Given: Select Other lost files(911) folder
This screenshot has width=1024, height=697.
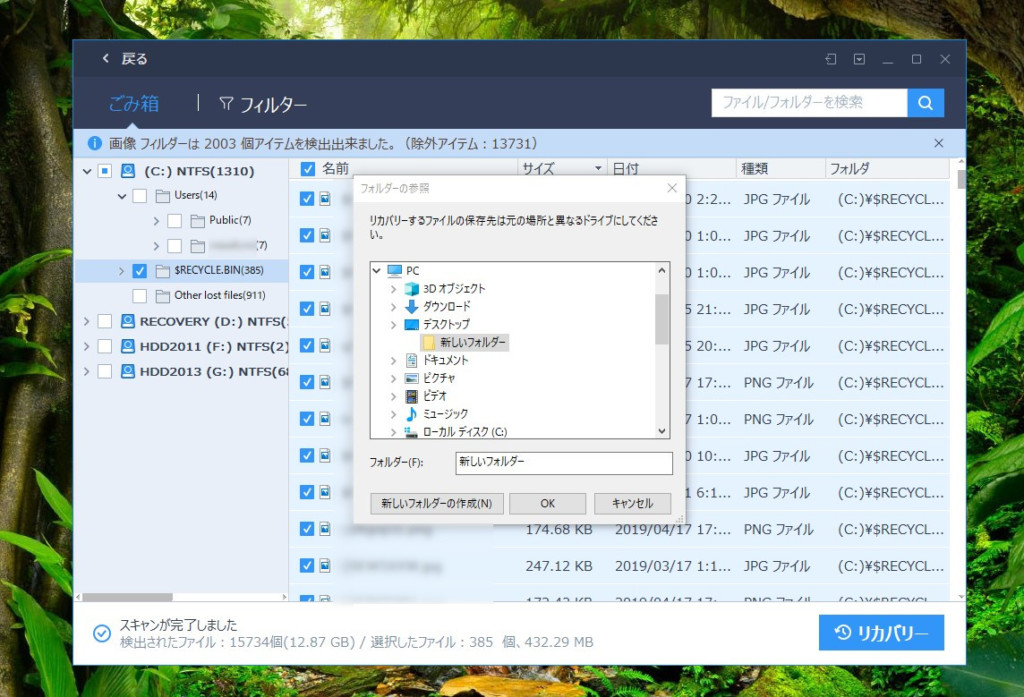Looking at the screenshot, I should tap(219, 295).
